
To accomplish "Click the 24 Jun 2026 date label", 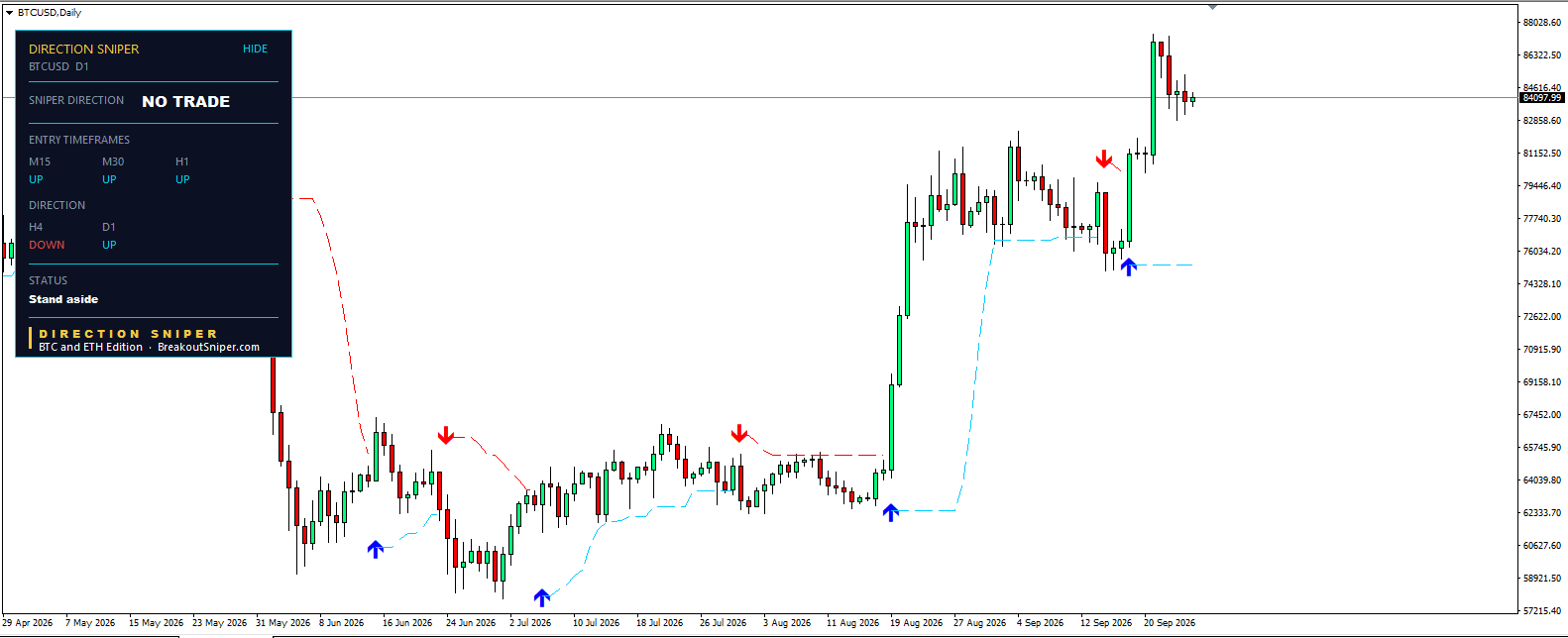I will click(x=471, y=623).
